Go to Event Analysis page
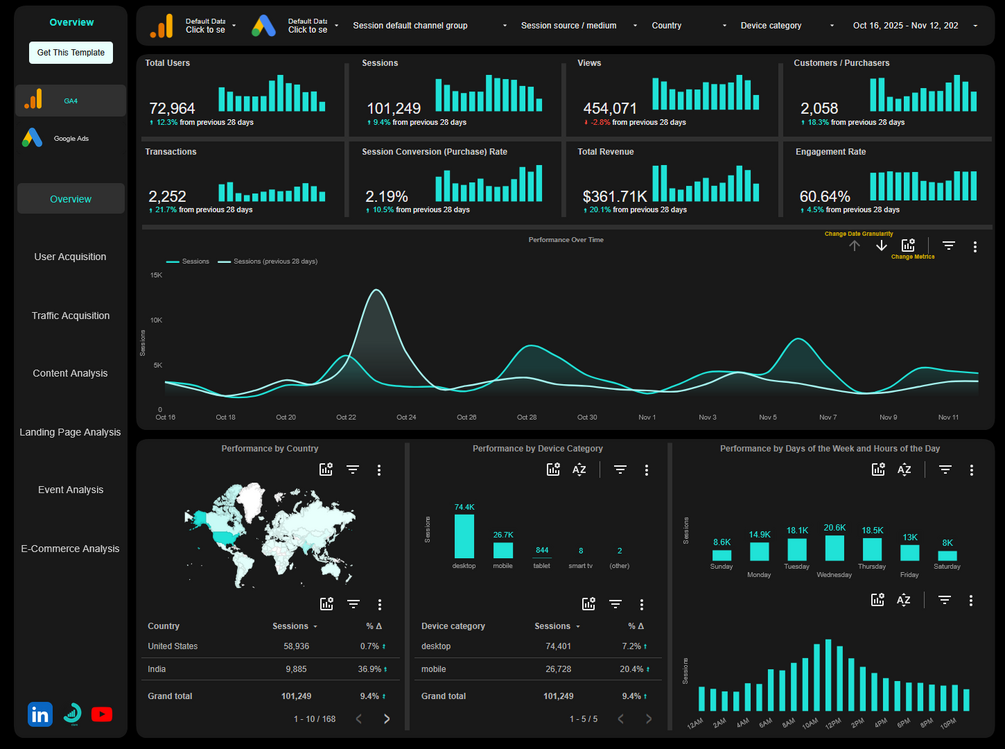 point(71,490)
